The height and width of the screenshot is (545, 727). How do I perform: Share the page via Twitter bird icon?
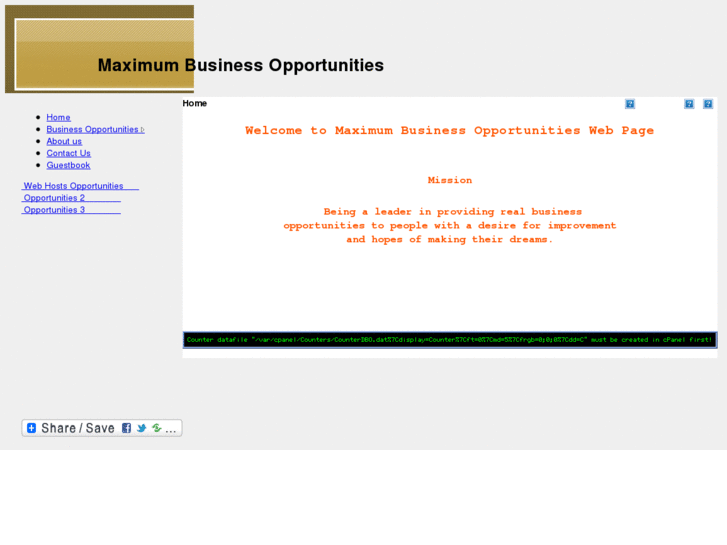coord(141,428)
